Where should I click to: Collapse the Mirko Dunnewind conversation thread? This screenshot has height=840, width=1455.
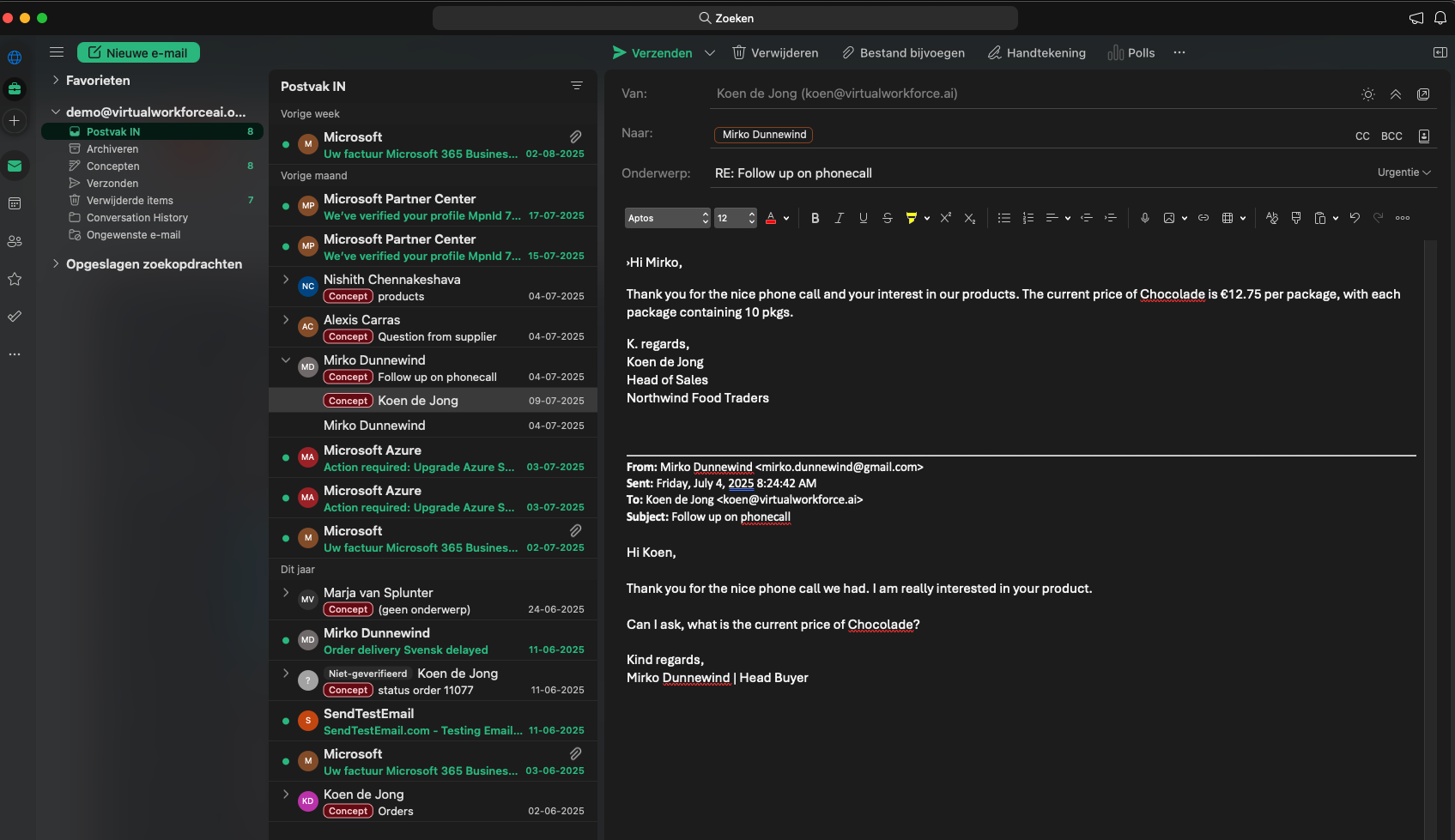(x=286, y=360)
